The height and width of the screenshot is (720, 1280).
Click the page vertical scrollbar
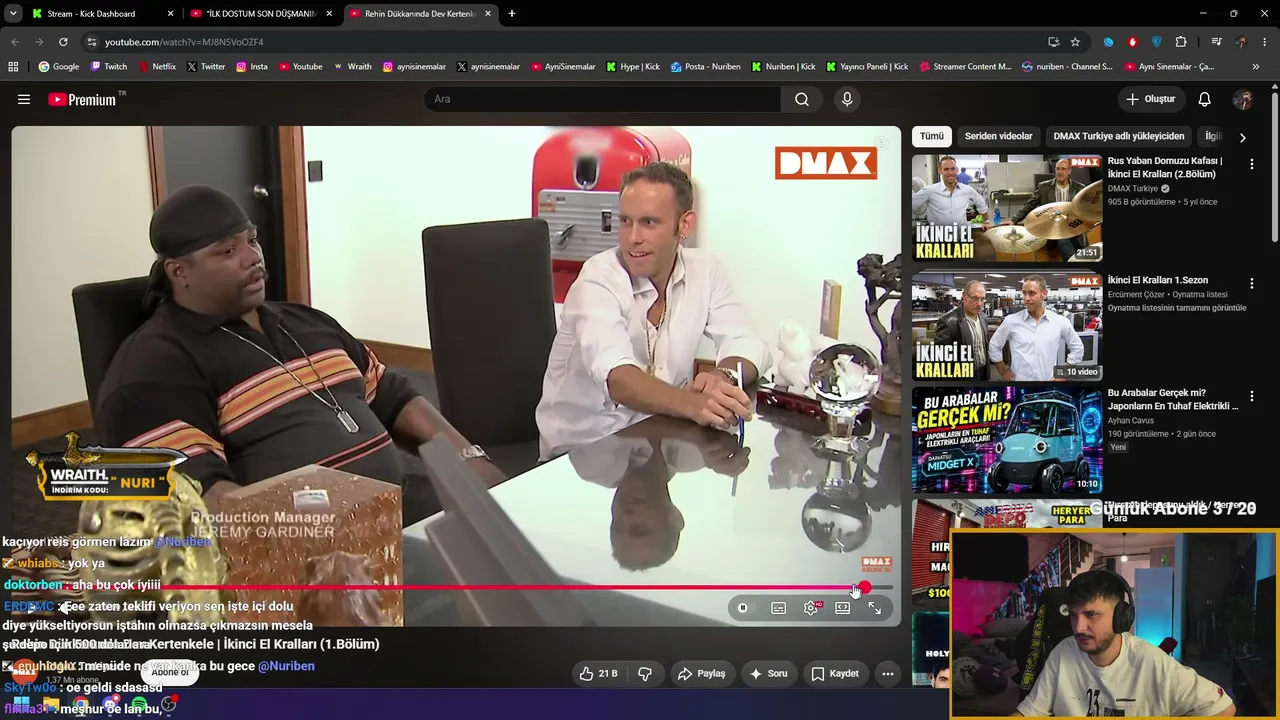point(1274,165)
